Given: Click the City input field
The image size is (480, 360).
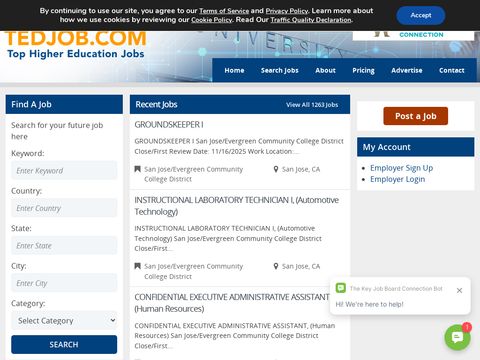Looking at the screenshot, I should coord(64,283).
